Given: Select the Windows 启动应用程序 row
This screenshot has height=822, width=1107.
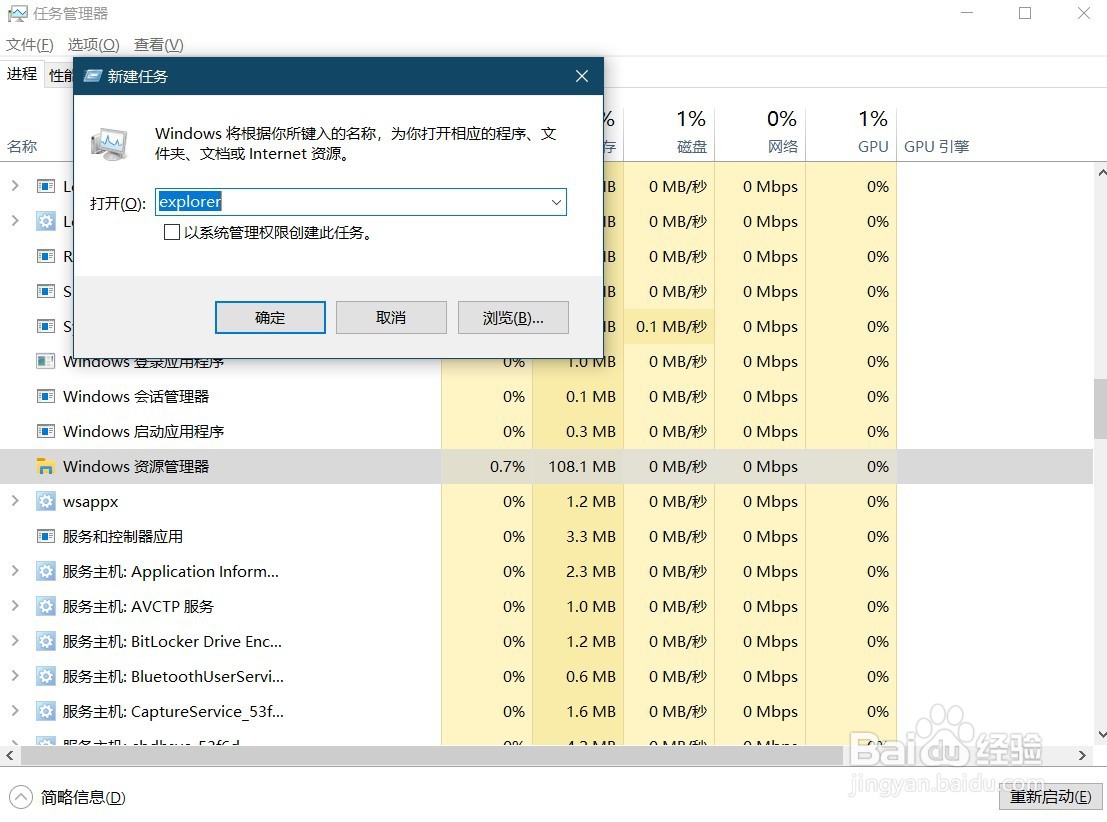Looking at the screenshot, I should pyautogui.click(x=546, y=431).
